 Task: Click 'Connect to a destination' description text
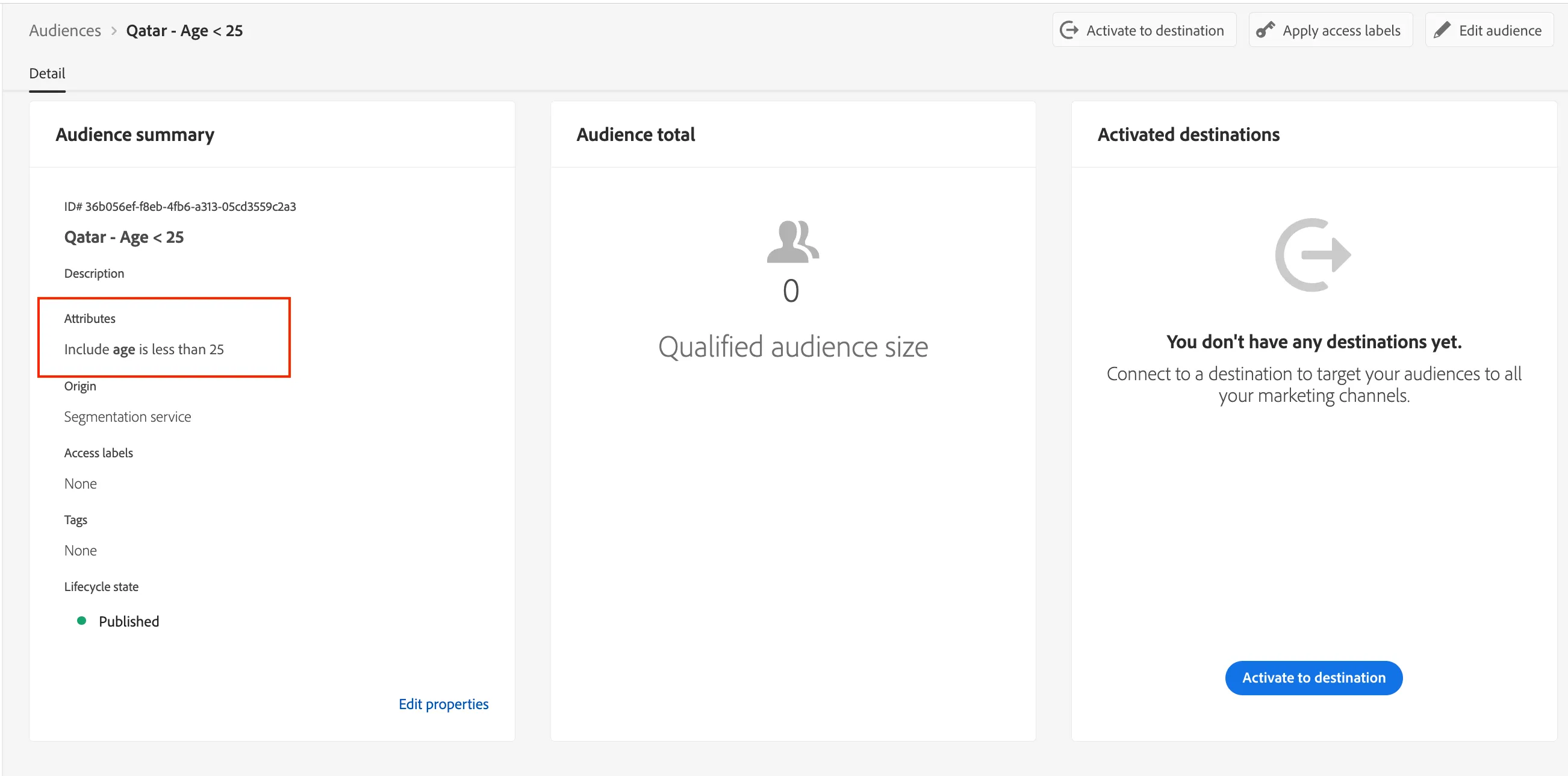tap(1313, 384)
